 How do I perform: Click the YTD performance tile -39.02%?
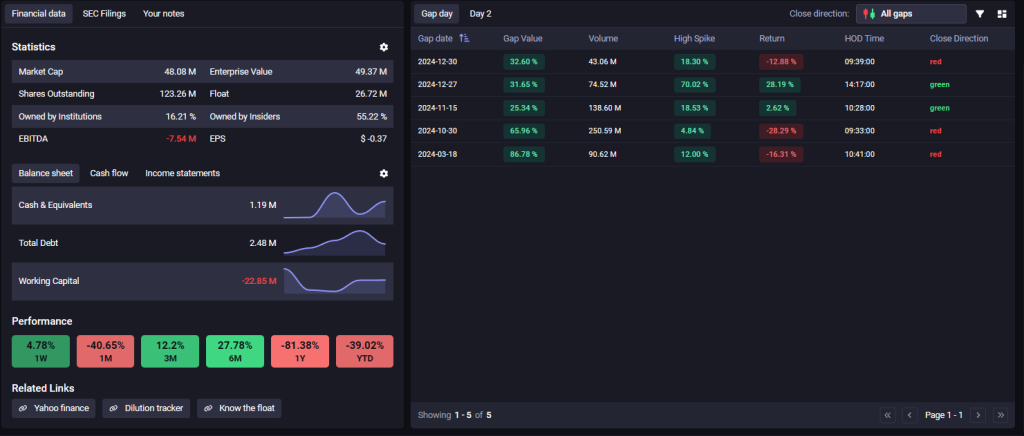[364, 352]
